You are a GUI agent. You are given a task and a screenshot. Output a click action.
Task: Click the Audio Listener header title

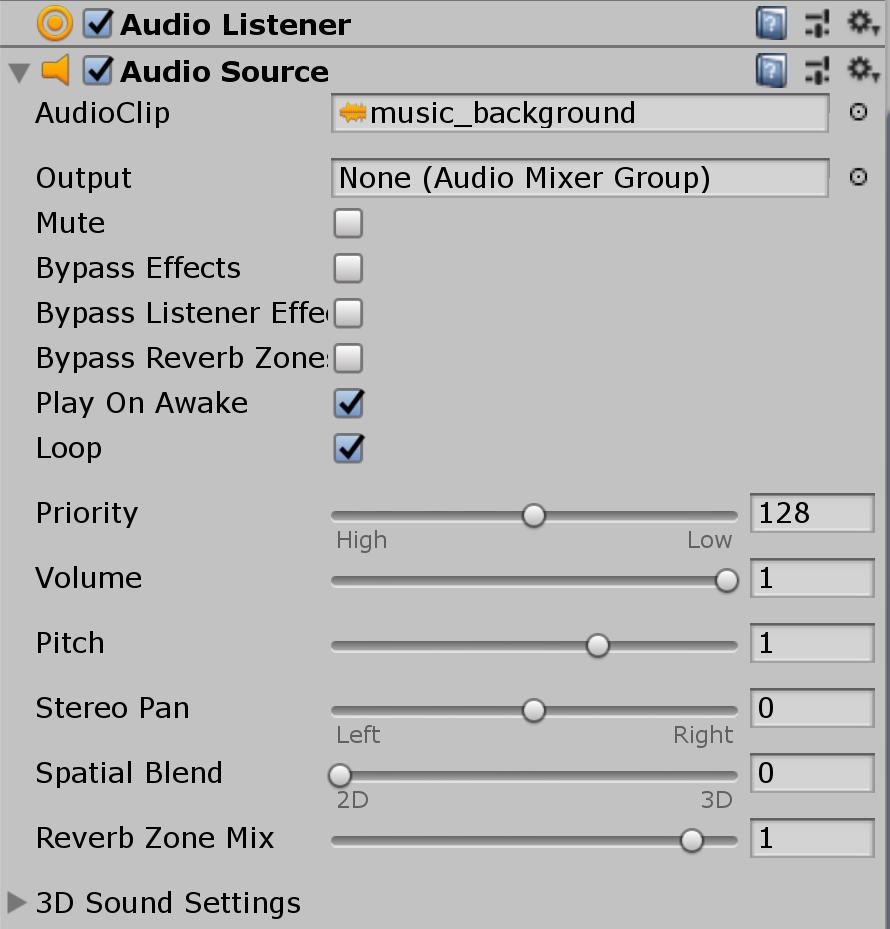click(x=235, y=25)
